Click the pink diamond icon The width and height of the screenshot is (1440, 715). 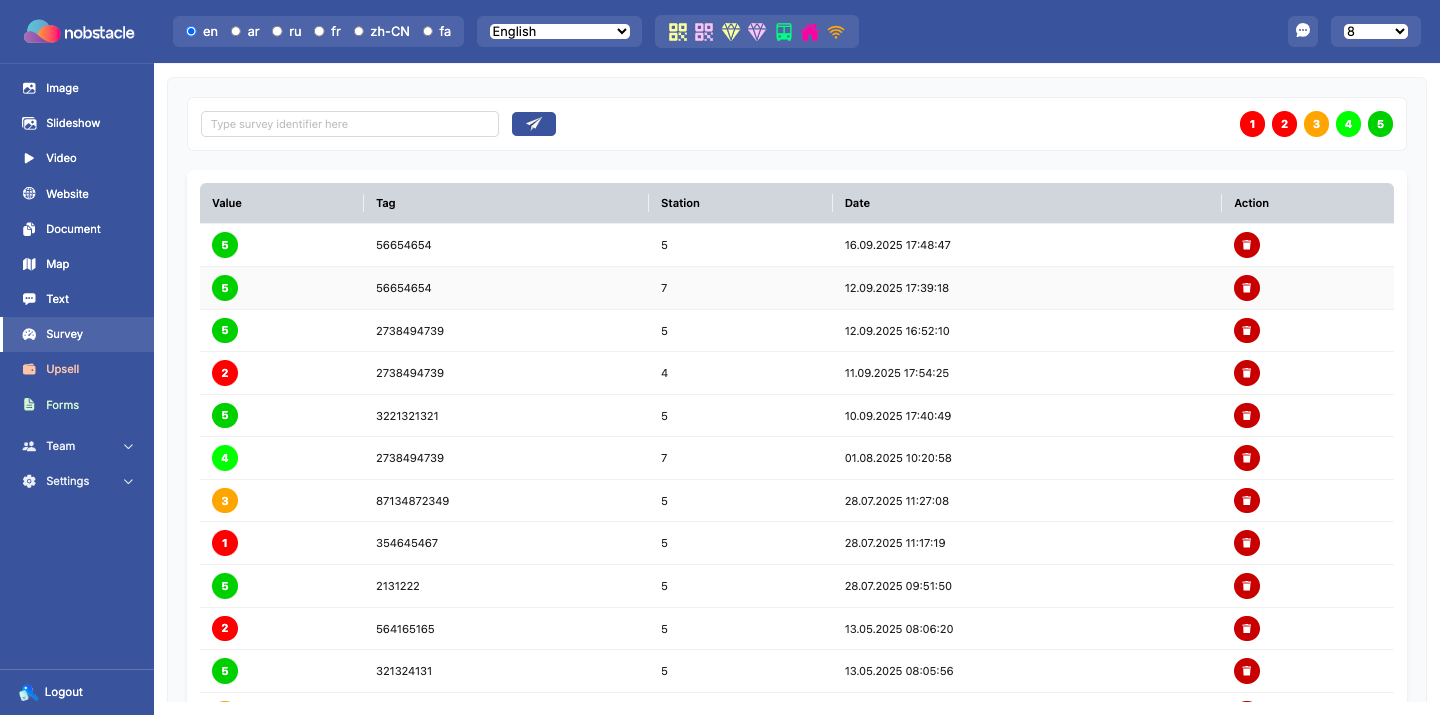pos(757,32)
